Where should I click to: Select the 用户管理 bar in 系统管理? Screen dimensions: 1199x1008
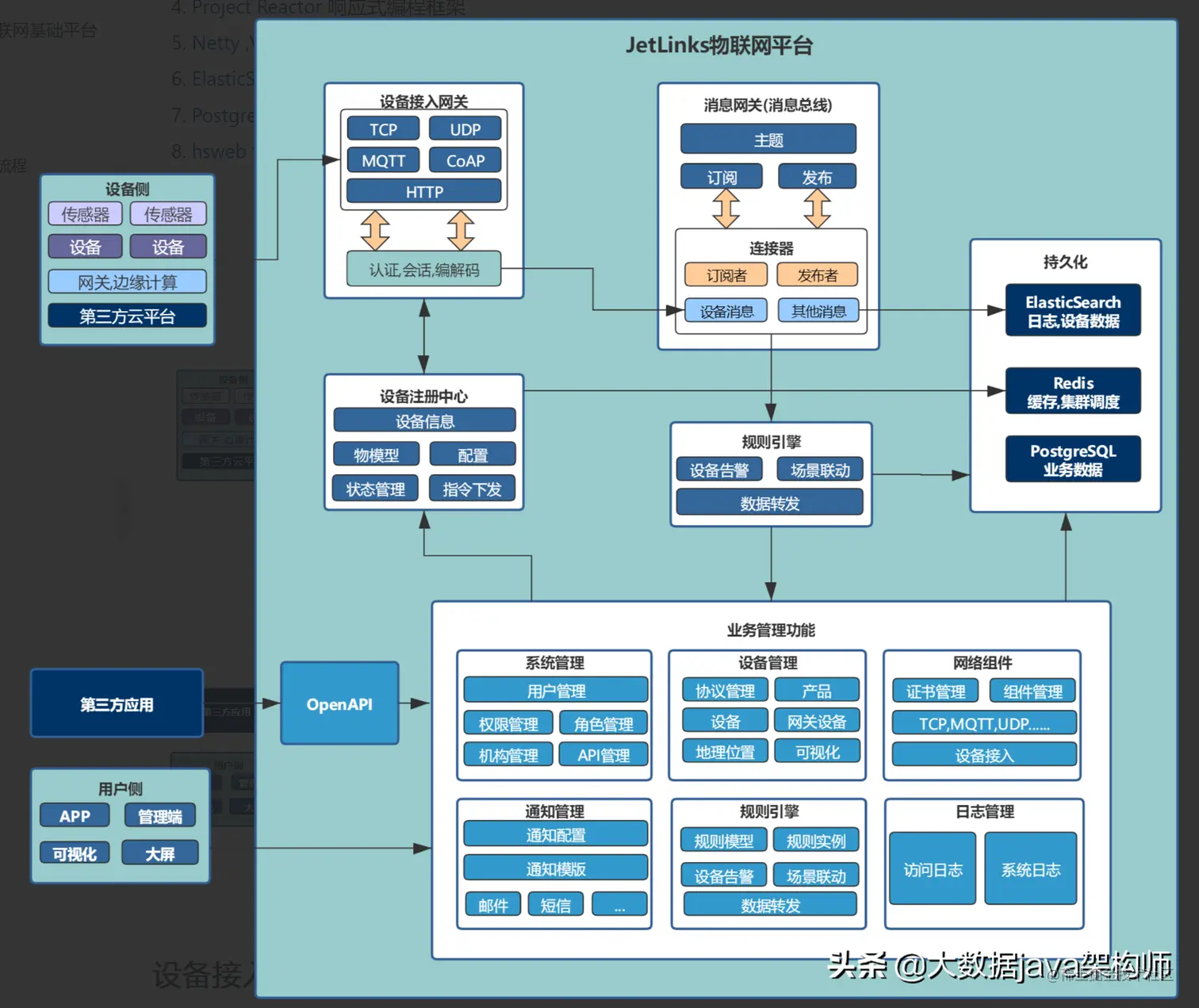(x=556, y=691)
